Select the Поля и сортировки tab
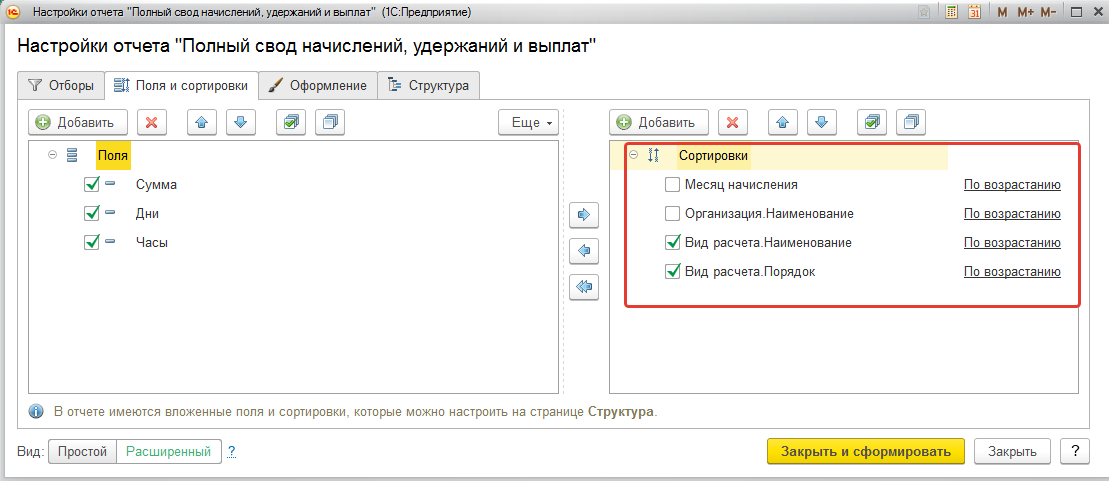This screenshot has width=1109, height=481. (x=181, y=86)
